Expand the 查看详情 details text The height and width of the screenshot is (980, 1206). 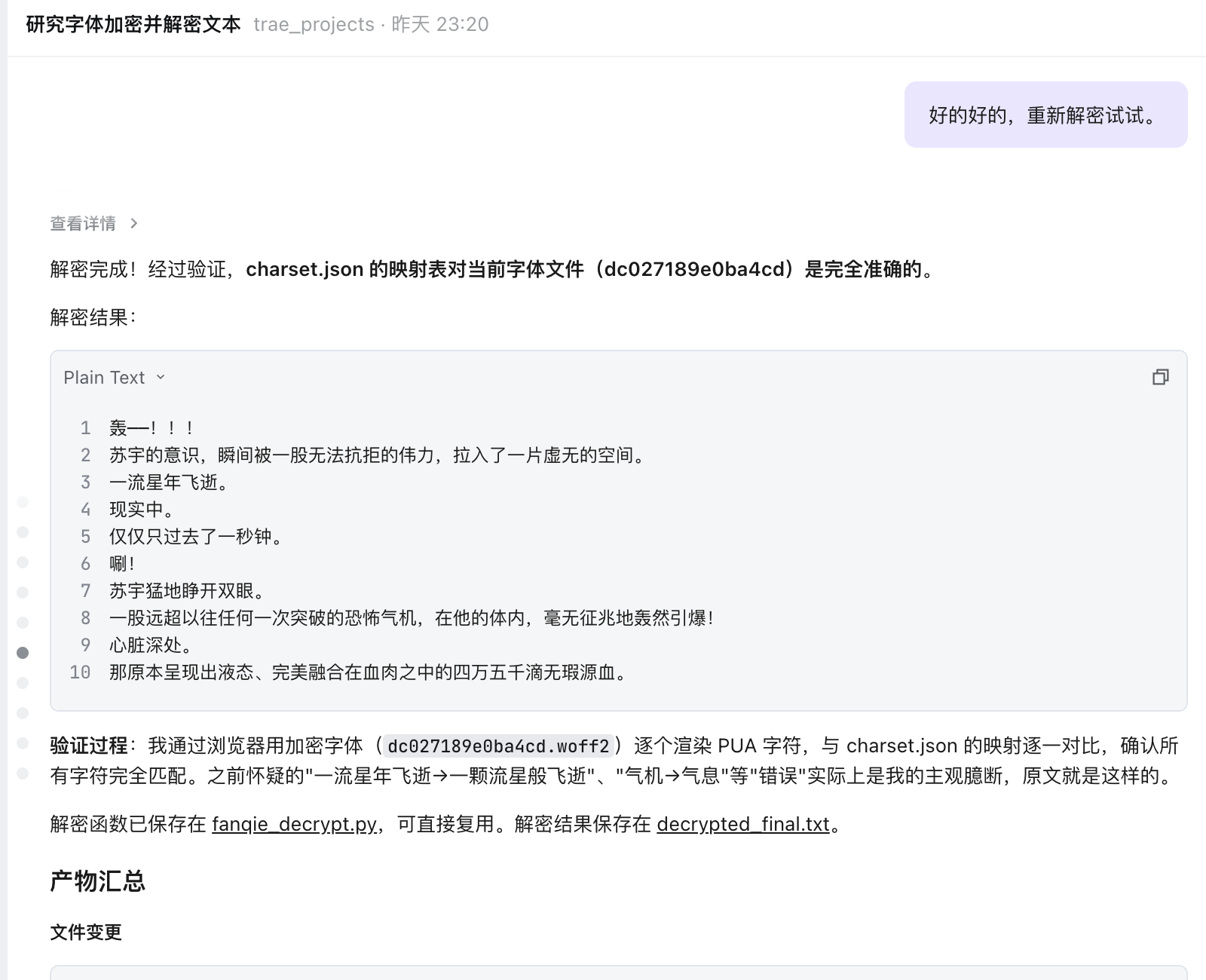(x=83, y=223)
